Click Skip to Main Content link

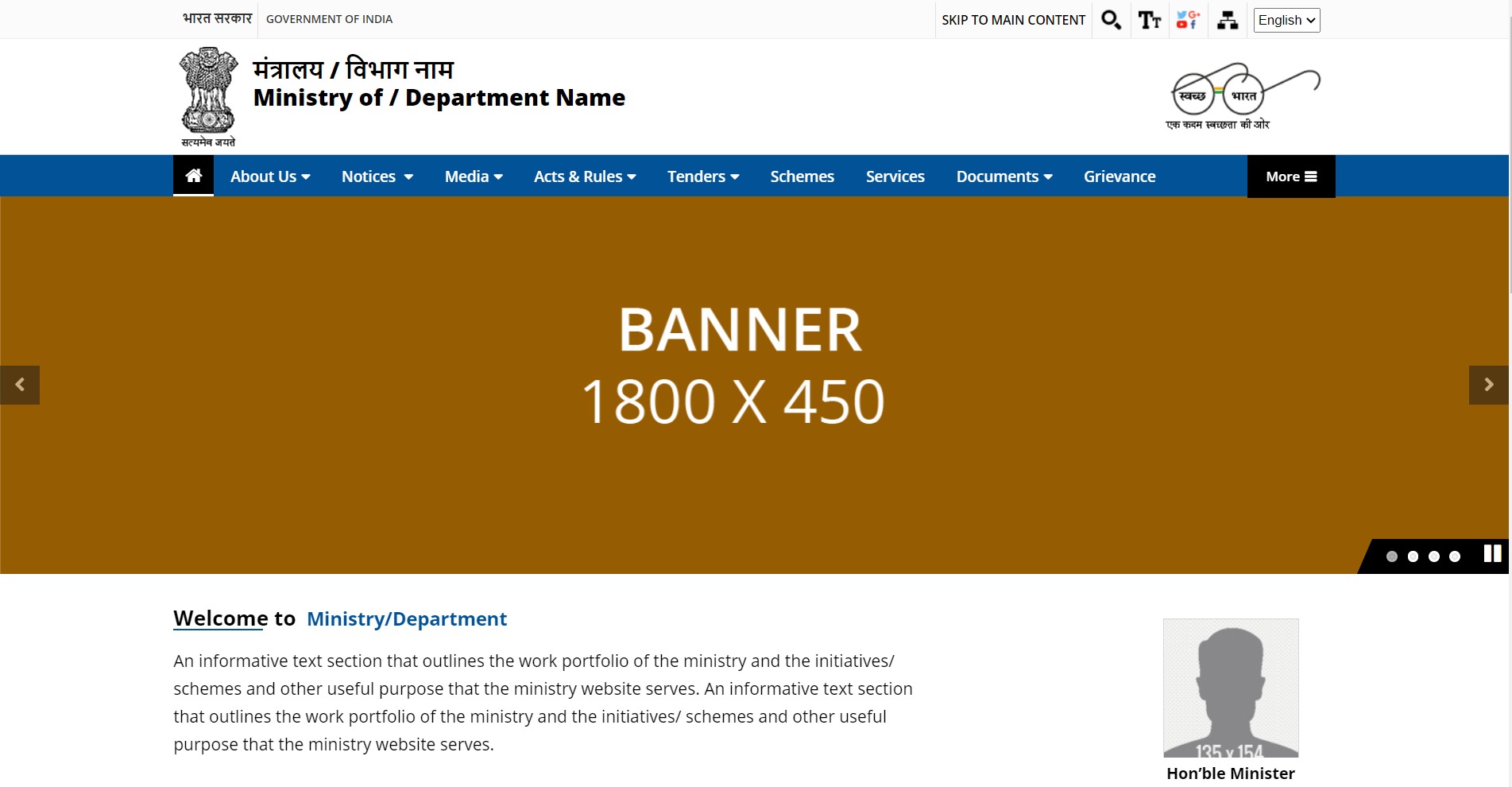[x=1013, y=20]
